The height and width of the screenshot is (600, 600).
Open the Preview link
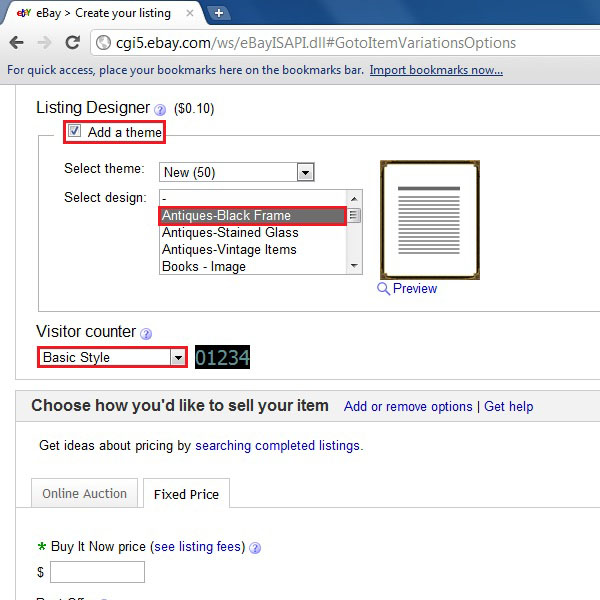click(415, 289)
